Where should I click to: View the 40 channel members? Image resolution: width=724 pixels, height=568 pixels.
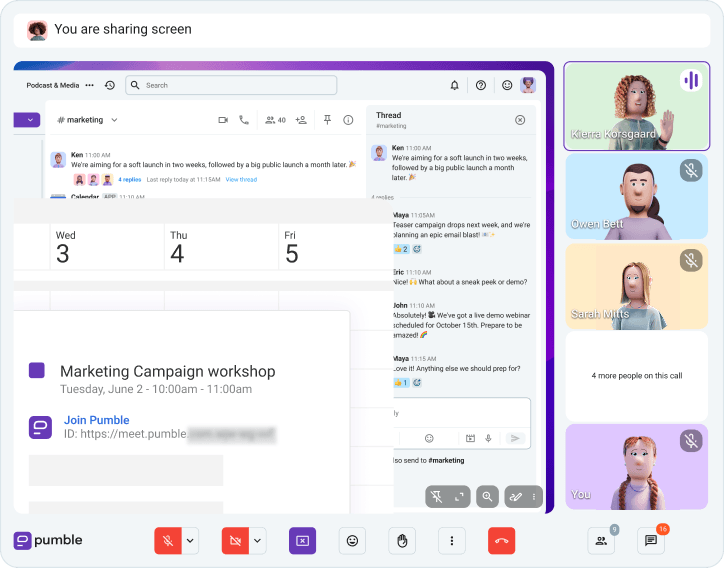[x=275, y=120]
